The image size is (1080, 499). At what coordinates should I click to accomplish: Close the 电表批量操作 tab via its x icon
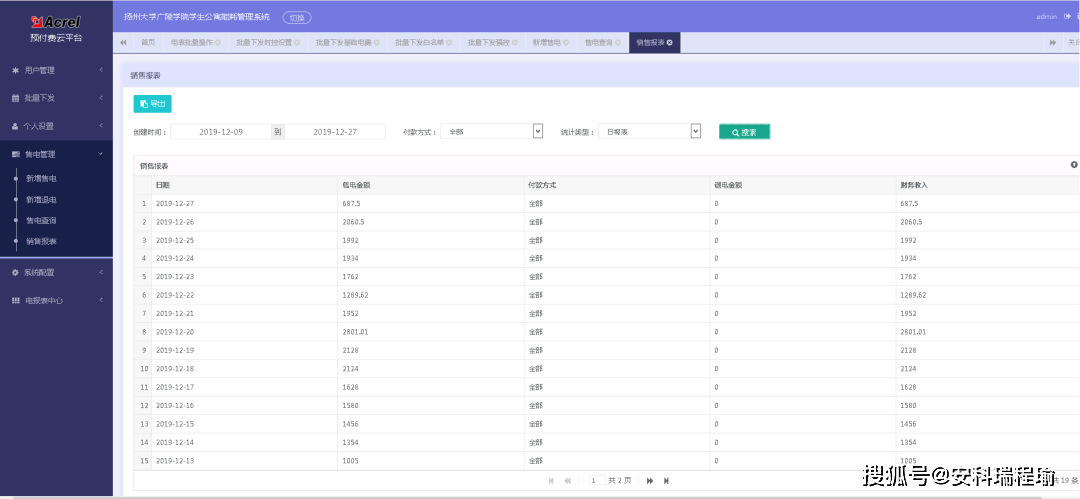[218, 43]
